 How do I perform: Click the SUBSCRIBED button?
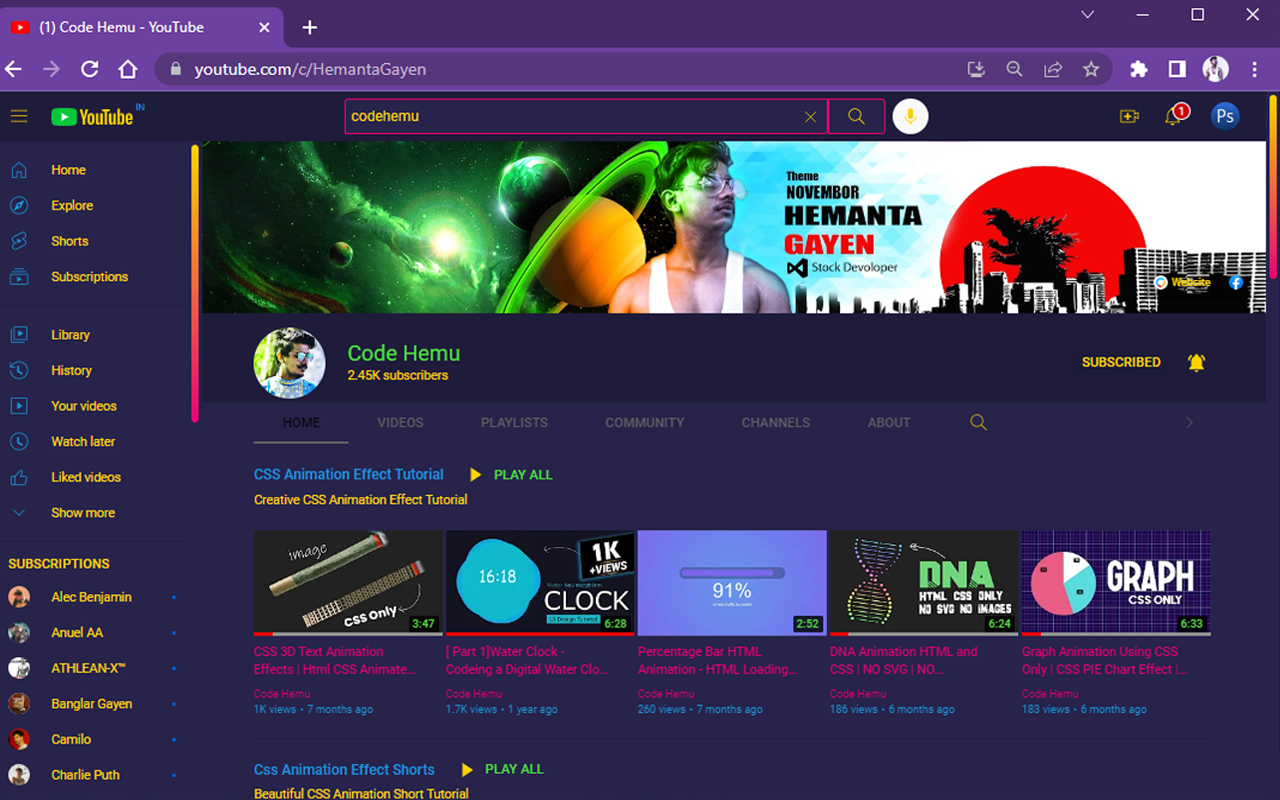tap(1121, 362)
